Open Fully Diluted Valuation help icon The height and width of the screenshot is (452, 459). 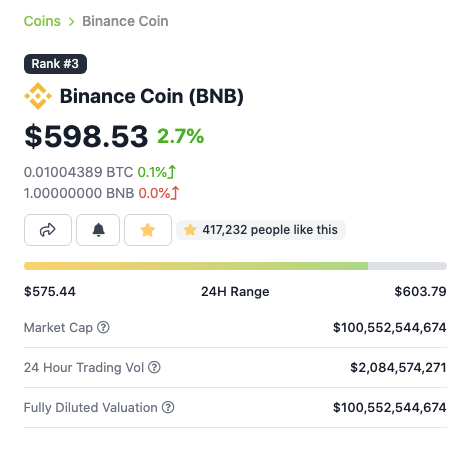168,407
